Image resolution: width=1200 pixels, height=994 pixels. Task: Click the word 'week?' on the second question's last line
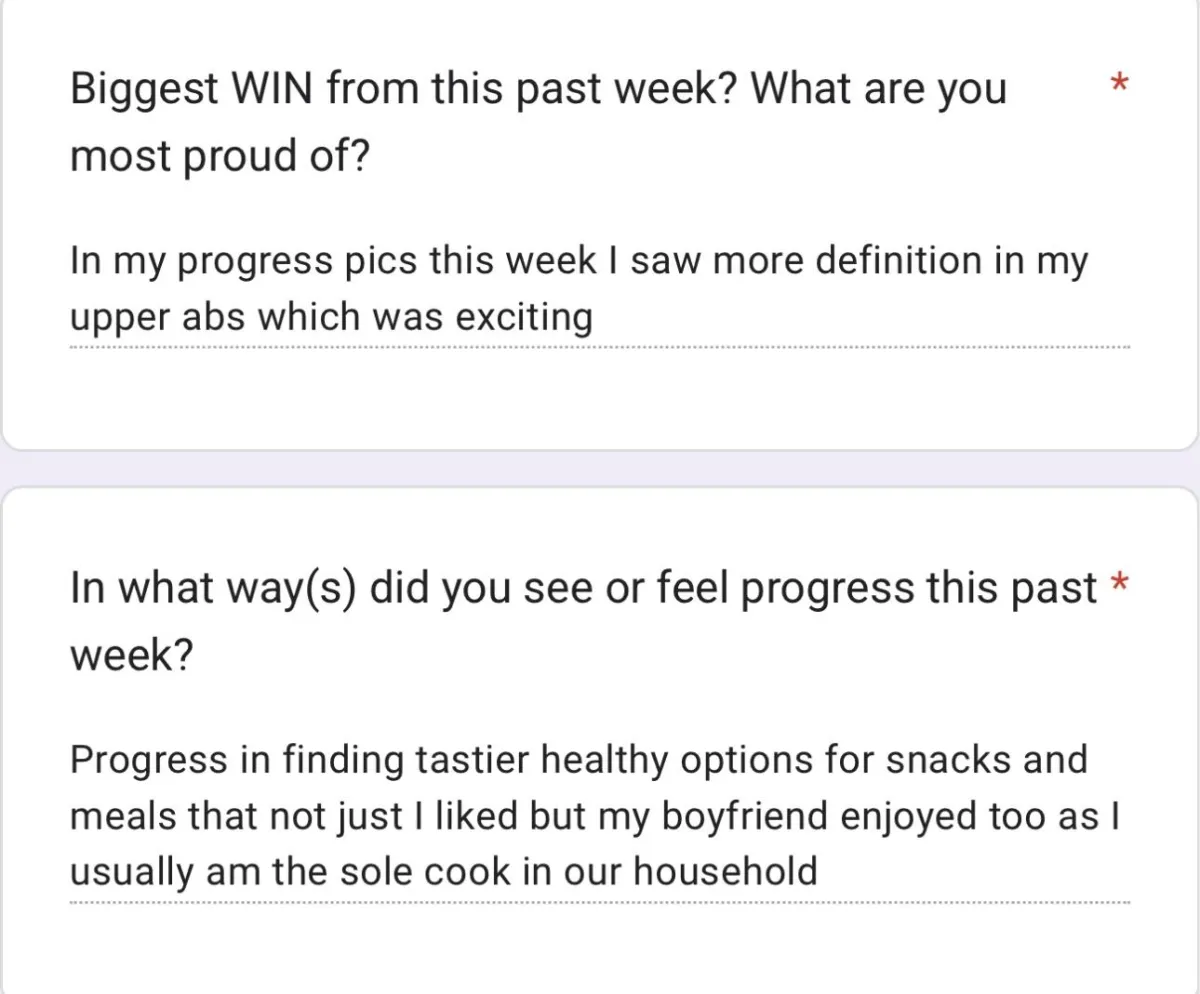pos(131,656)
